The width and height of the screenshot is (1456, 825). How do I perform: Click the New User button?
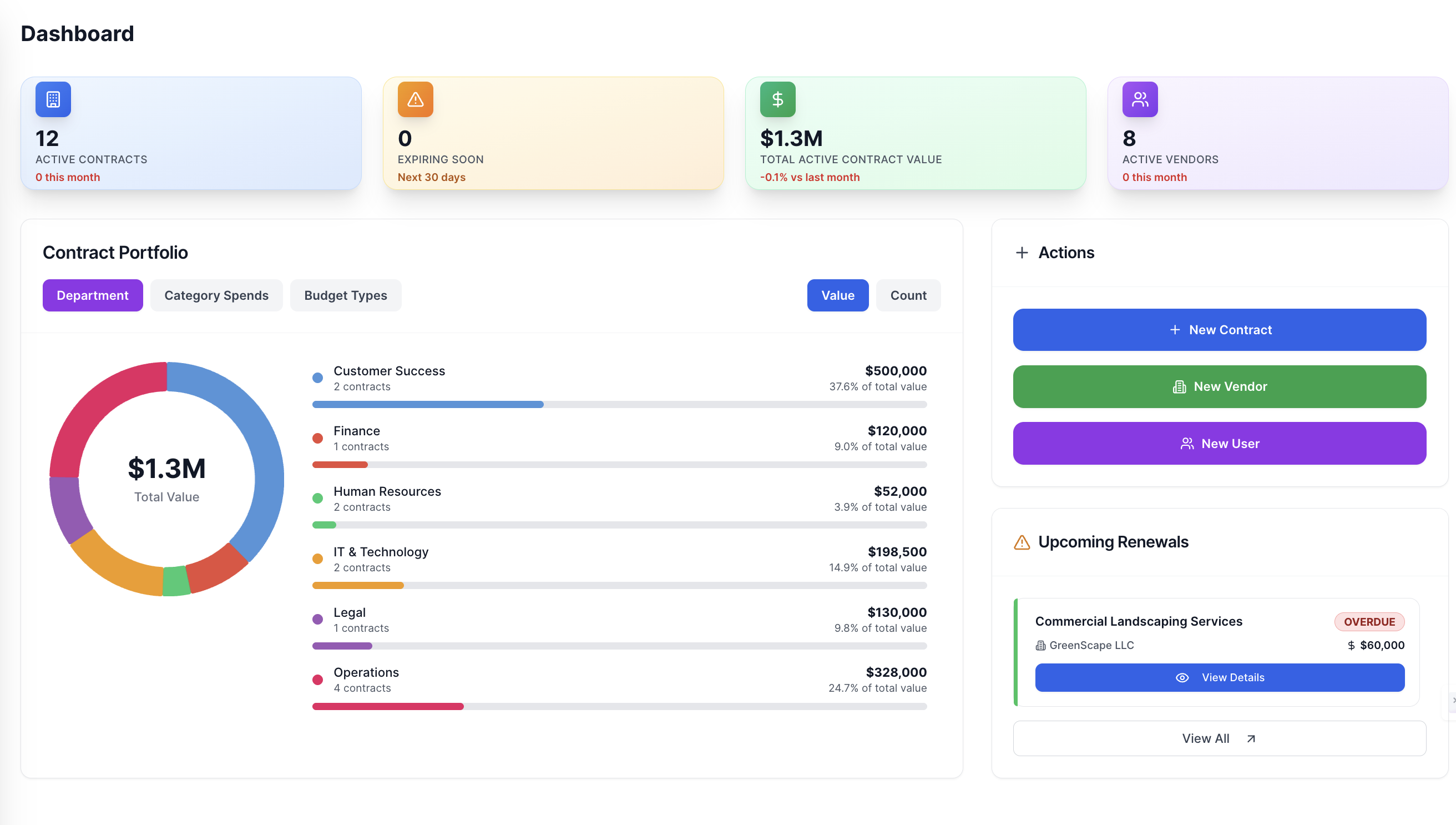1219,443
